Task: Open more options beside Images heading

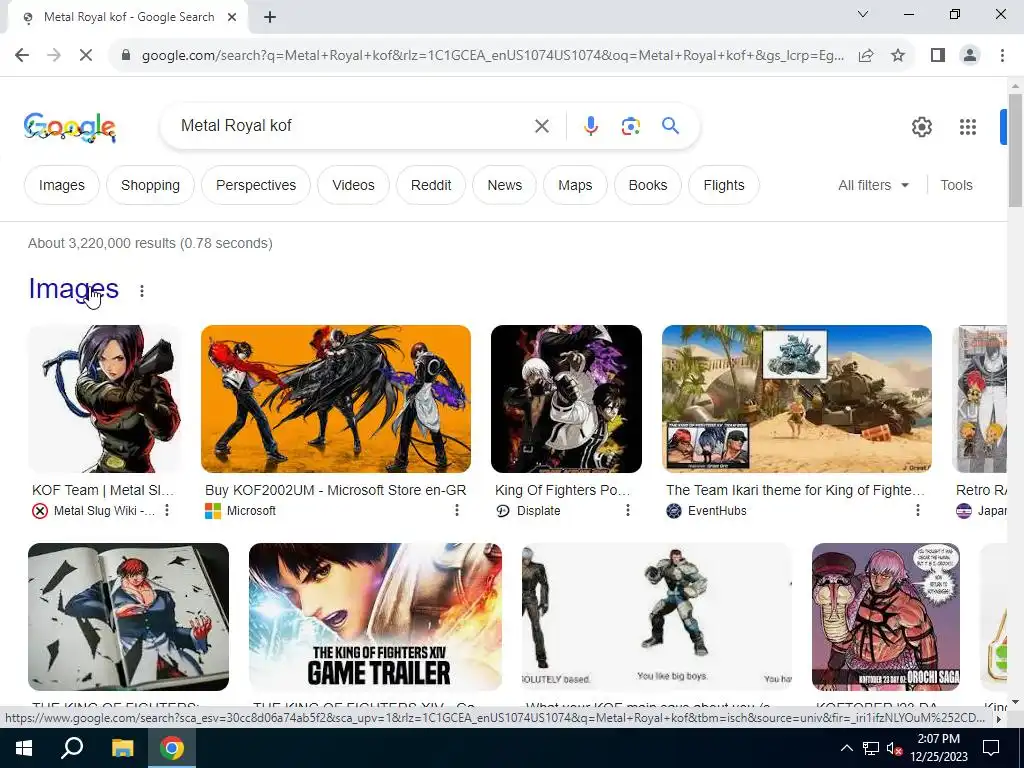Action: 142,291
